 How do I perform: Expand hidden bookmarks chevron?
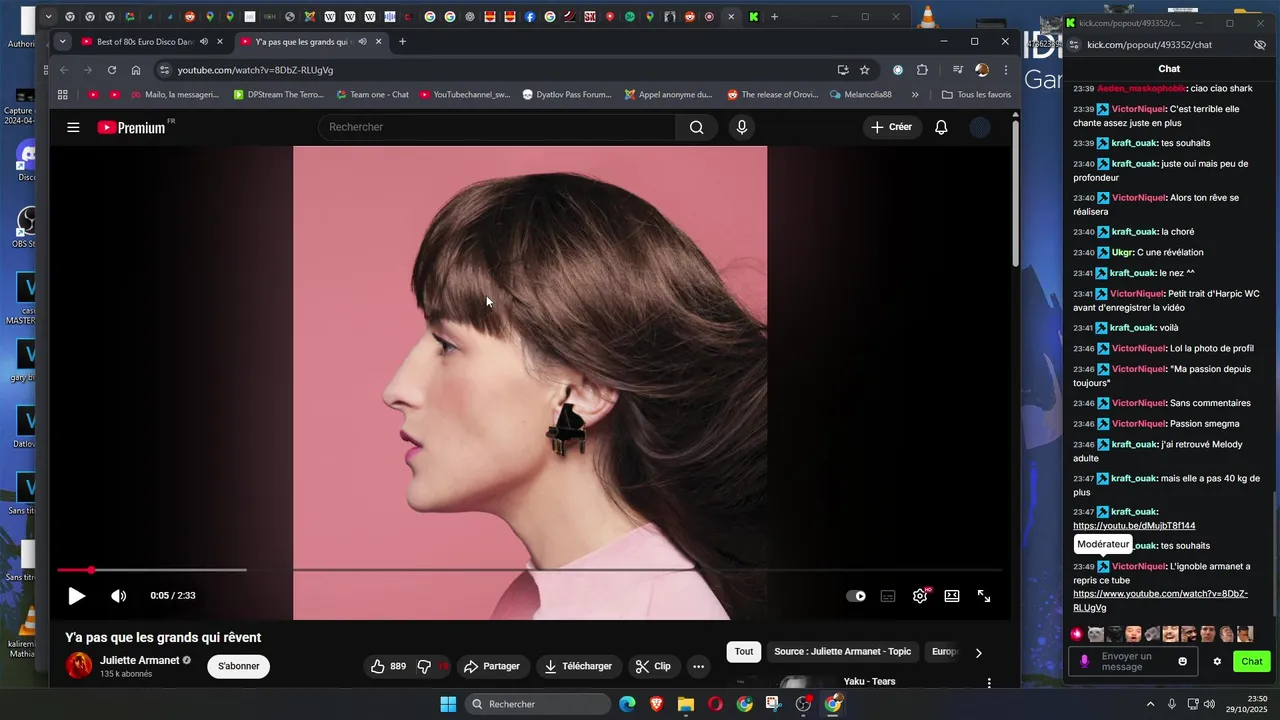click(x=915, y=95)
